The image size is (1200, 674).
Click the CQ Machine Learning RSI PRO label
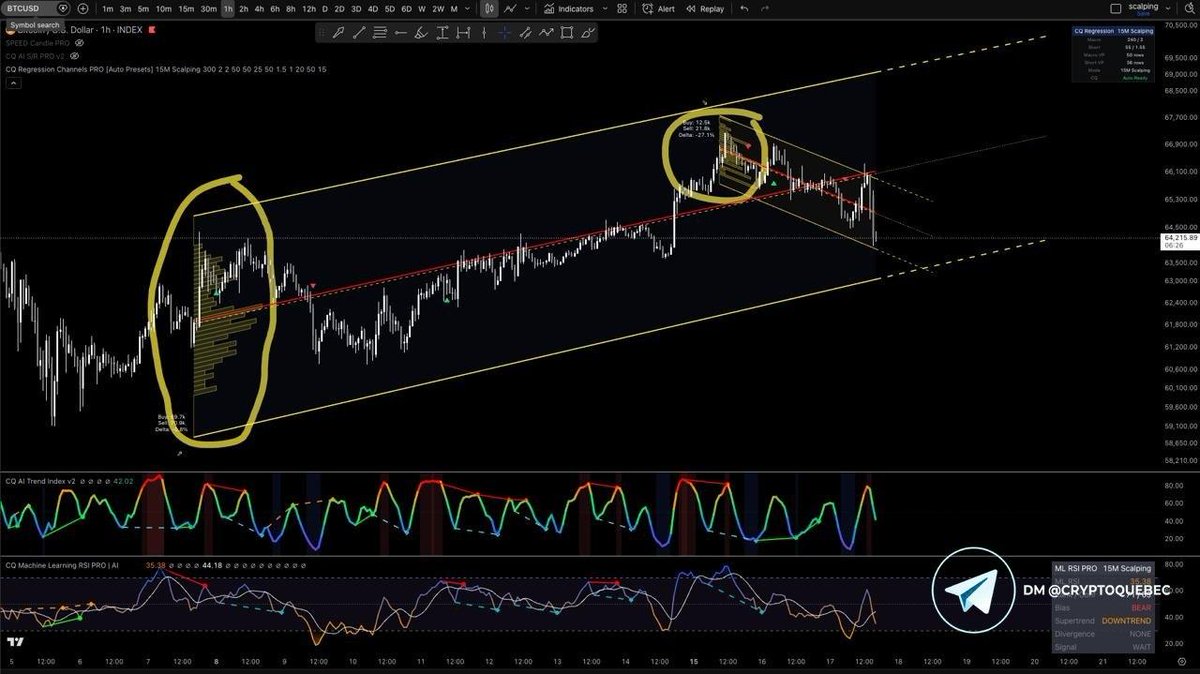62,565
